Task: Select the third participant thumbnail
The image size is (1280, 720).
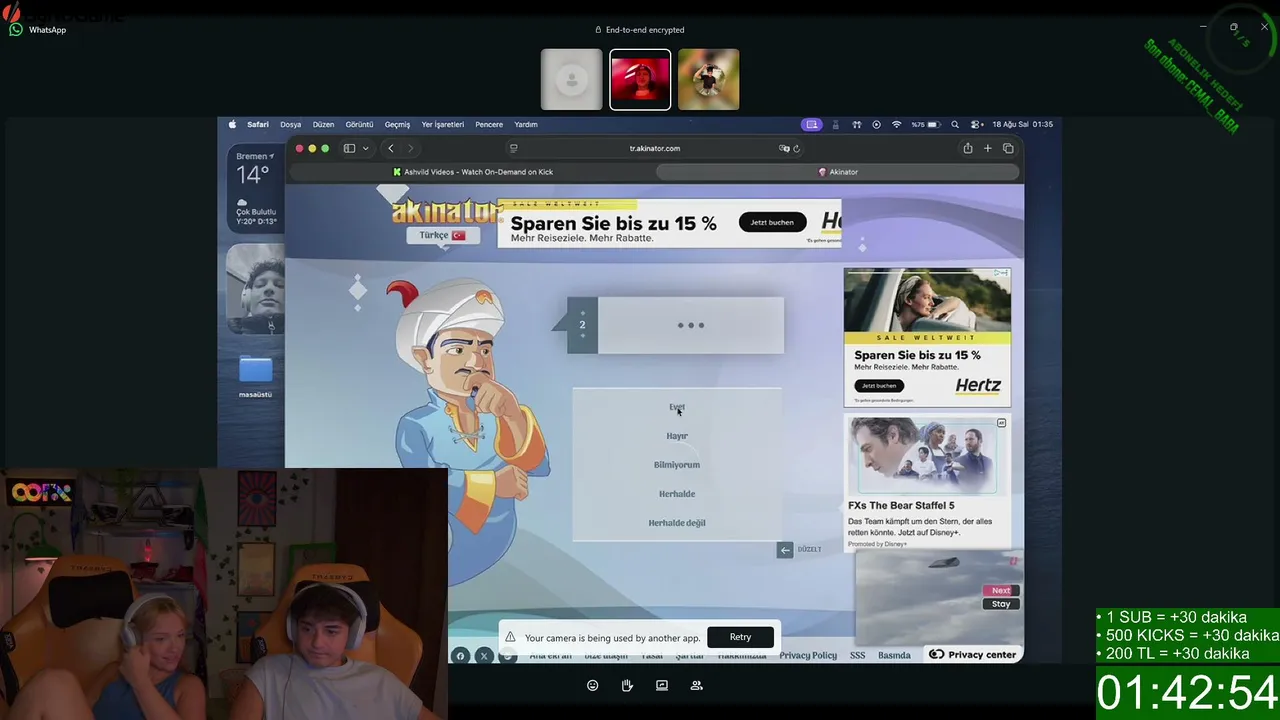Action: tap(709, 79)
